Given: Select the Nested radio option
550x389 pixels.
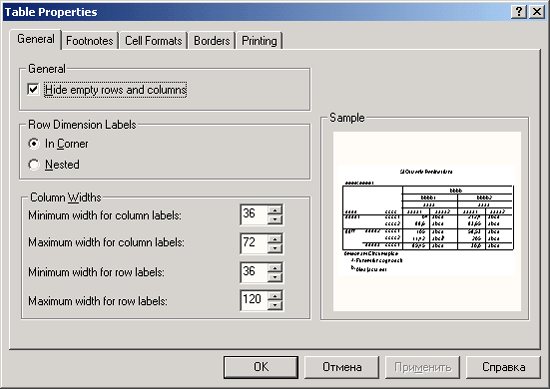Looking at the screenshot, I should pos(34,165).
